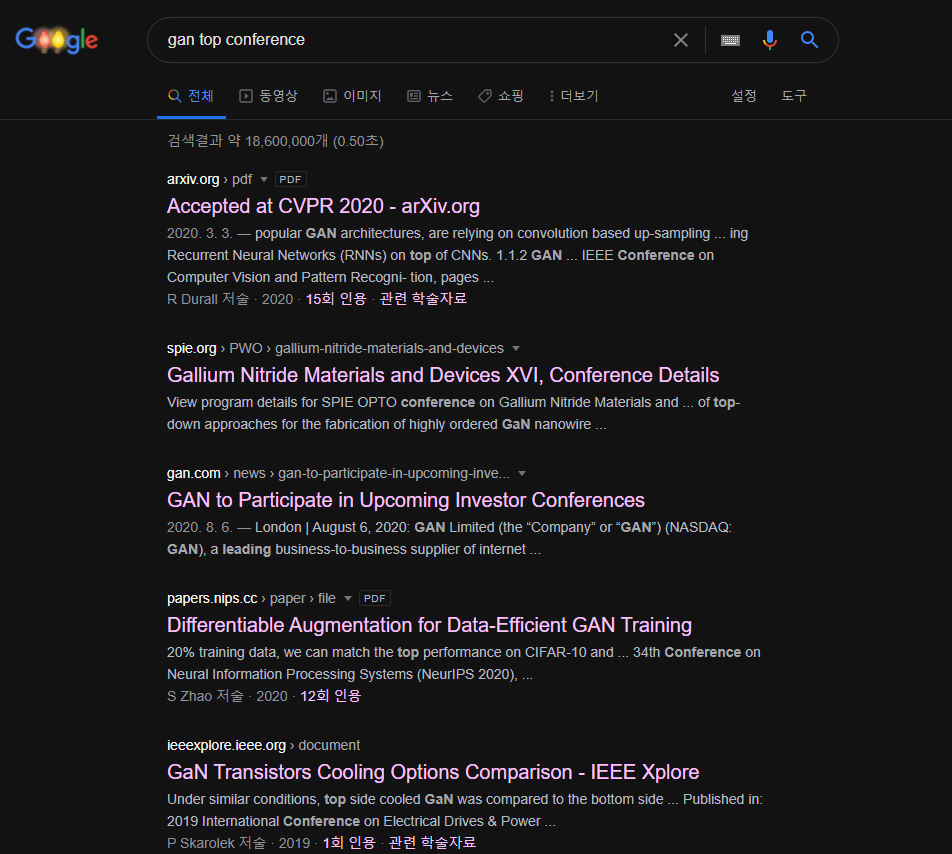
Task: Click '관련 학술자료' under P Skarolek result
Action: tap(432, 842)
